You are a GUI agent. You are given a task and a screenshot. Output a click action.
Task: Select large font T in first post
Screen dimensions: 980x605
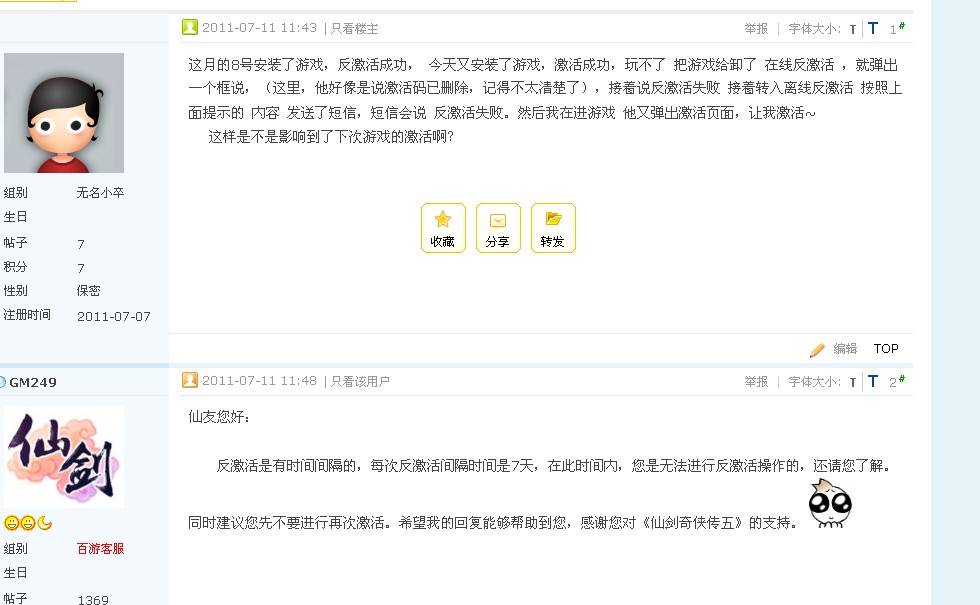(x=873, y=28)
